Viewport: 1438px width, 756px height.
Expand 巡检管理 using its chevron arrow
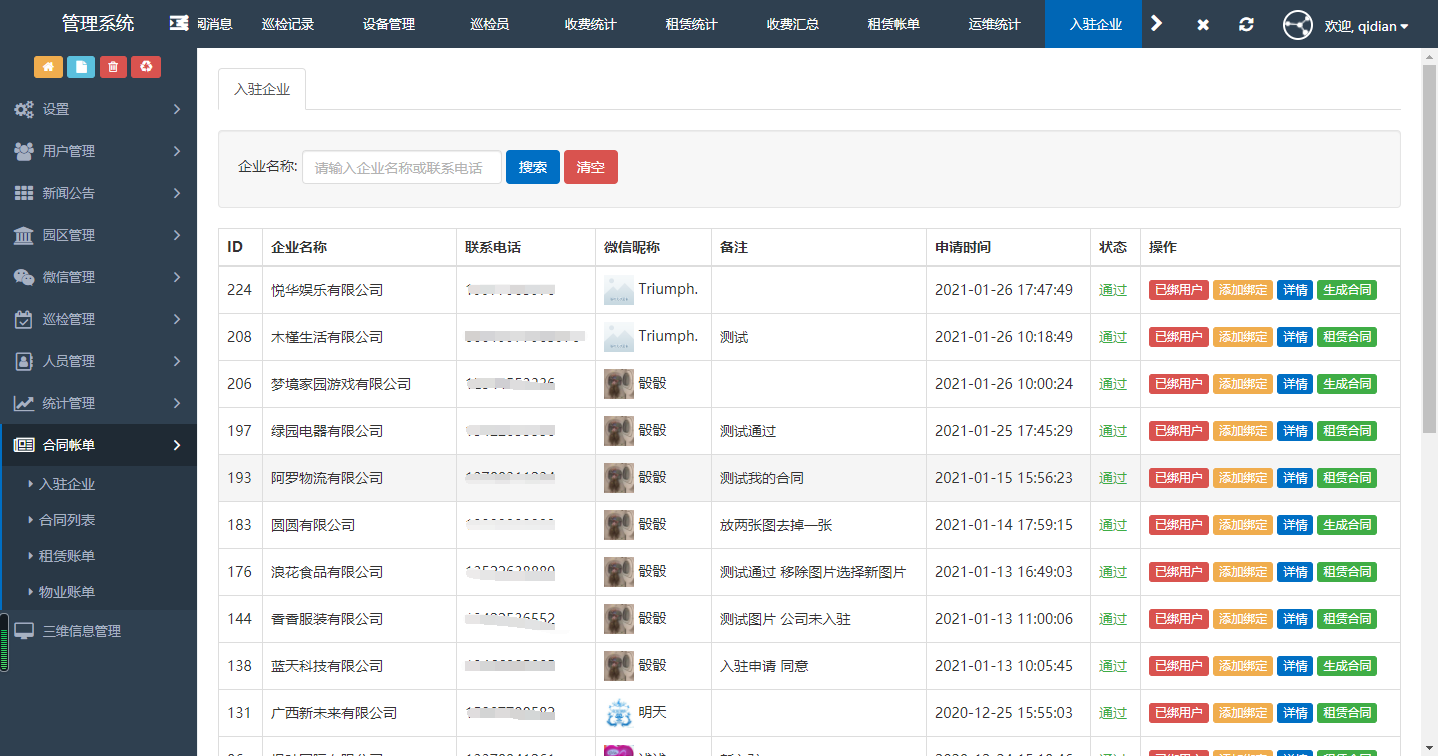point(177,319)
